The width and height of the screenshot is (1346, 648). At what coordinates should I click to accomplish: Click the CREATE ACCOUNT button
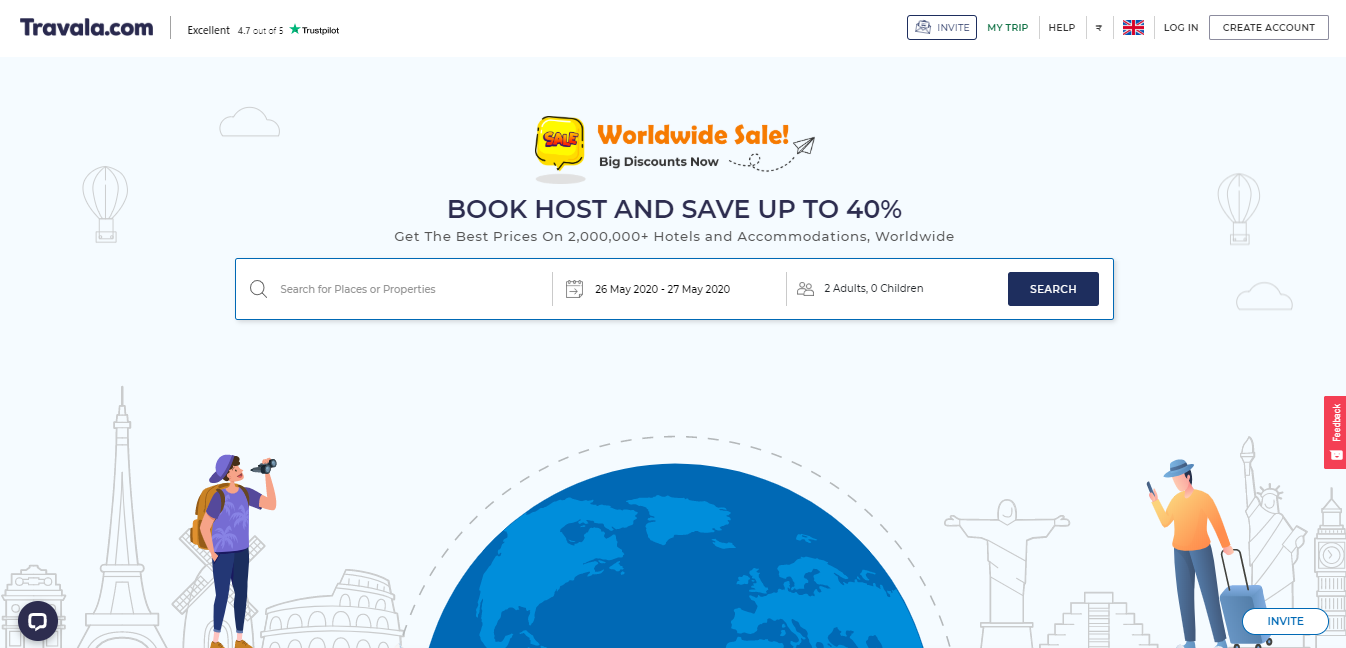(x=1269, y=27)
